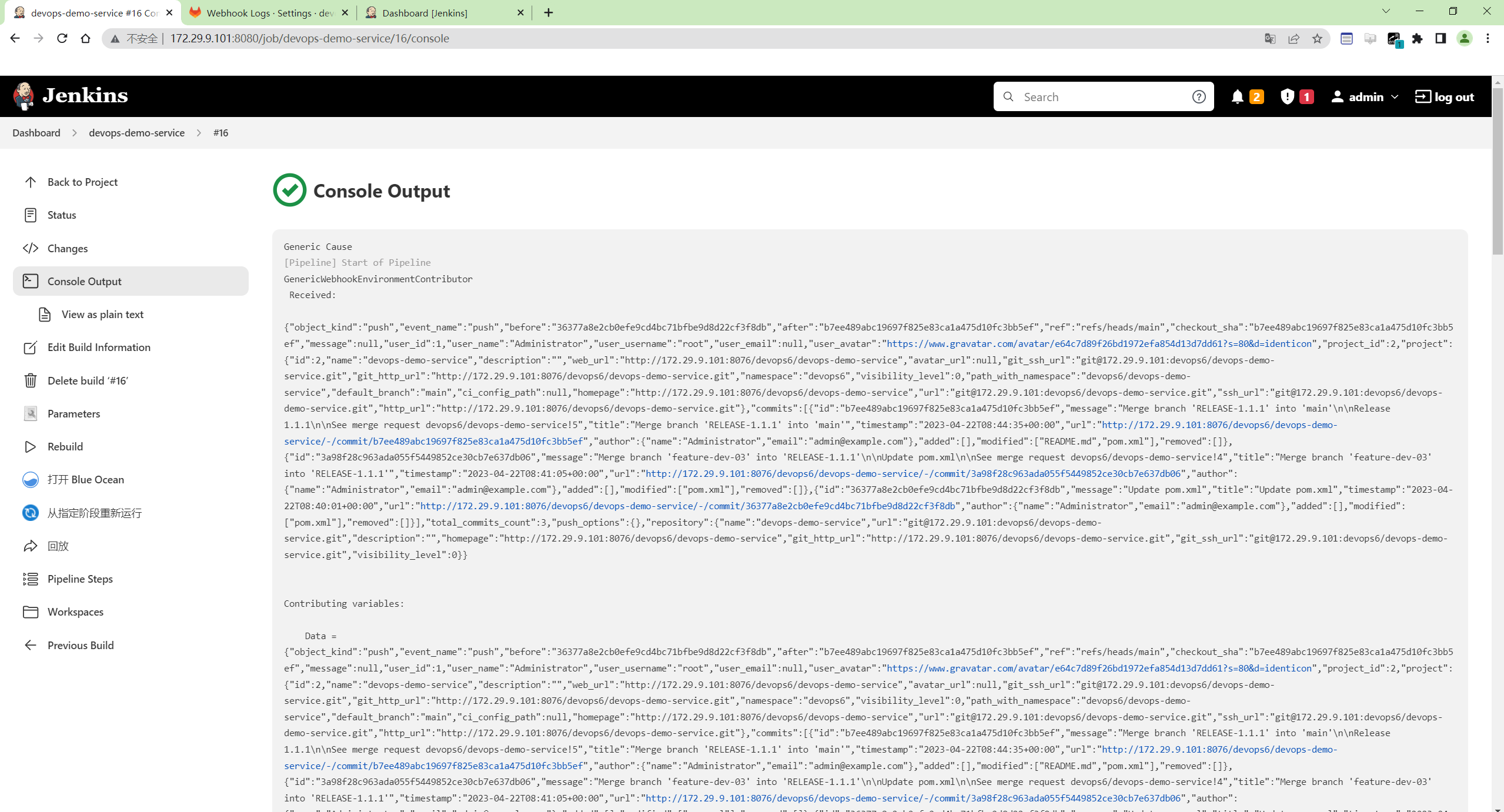The width and height of the screenshot is (1504, 812).
Task: Click the Parameters icon
Action: (31, 413)
